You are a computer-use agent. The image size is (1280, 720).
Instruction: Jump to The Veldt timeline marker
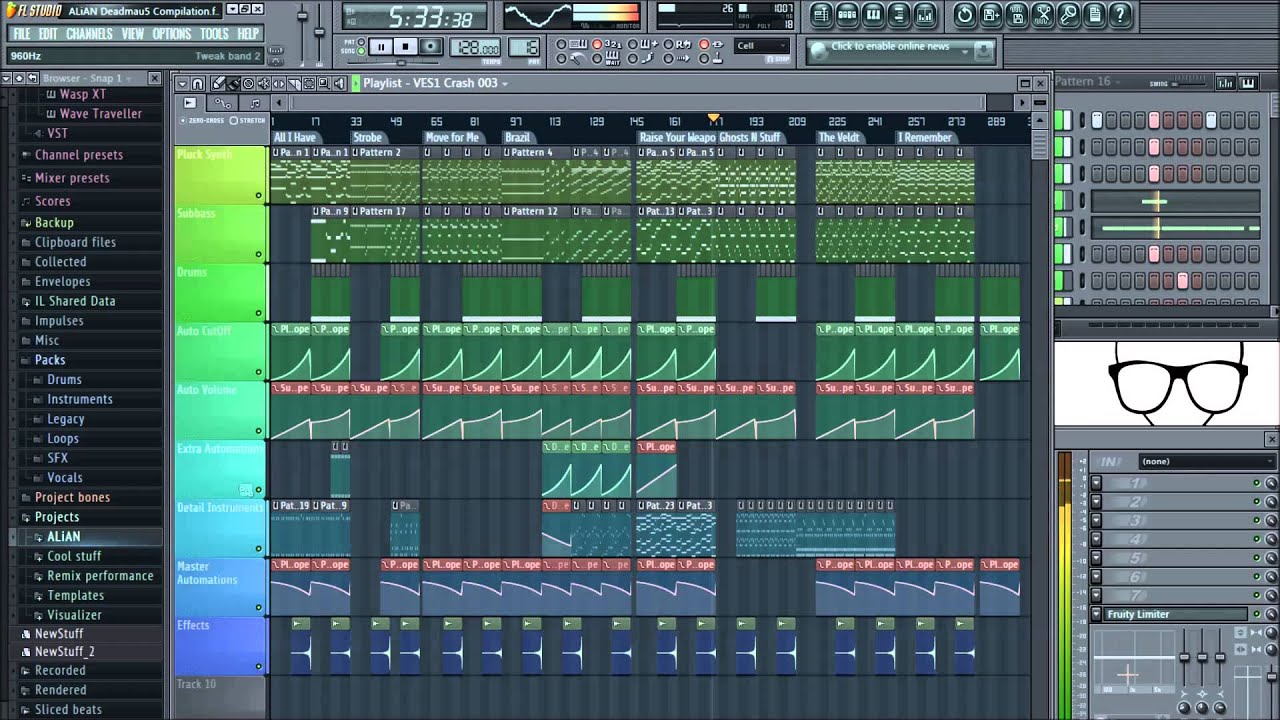838,138
